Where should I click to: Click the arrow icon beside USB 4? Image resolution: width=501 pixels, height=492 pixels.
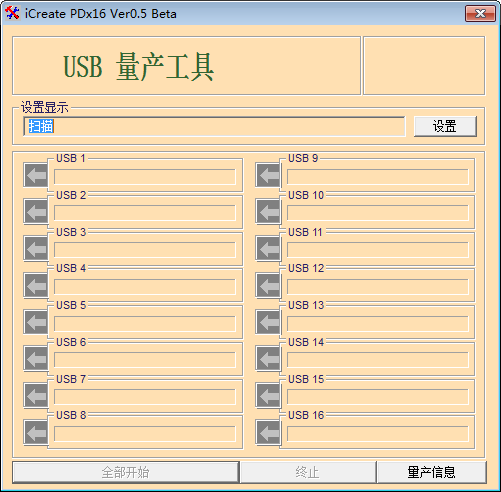(x=36, y=285)
